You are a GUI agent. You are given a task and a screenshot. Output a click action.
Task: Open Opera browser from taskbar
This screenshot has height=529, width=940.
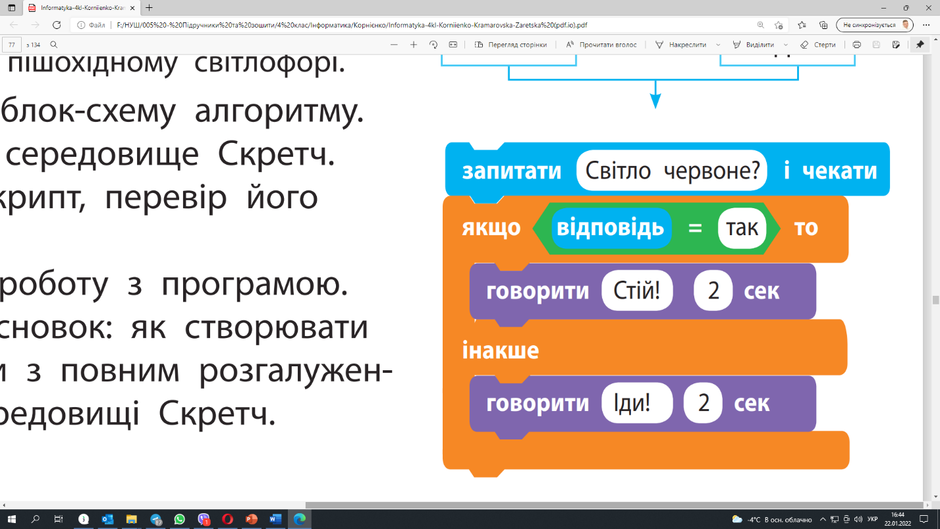pos(227,519)
